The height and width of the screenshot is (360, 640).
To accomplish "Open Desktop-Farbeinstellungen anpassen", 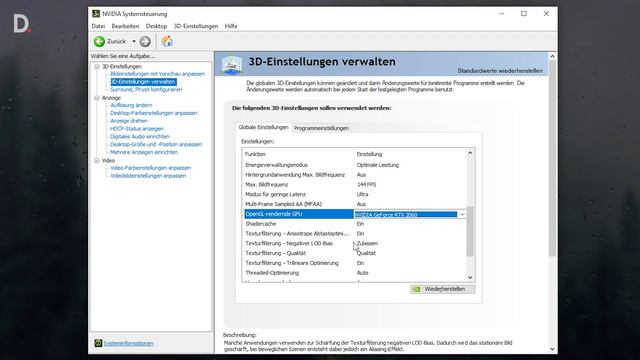I will click(x=153, y=113).
